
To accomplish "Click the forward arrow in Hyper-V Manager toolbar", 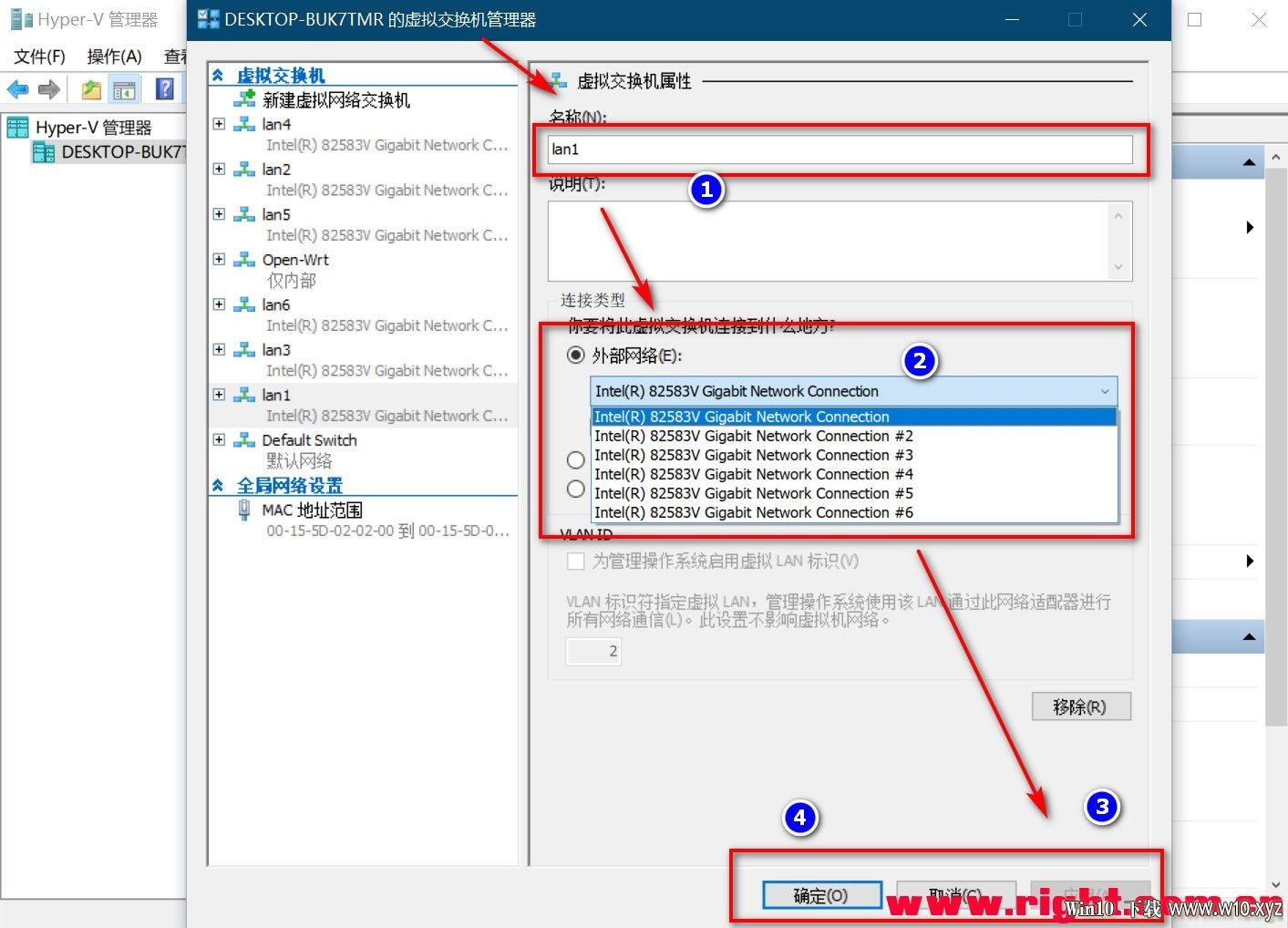I will [x=48, y=89].
